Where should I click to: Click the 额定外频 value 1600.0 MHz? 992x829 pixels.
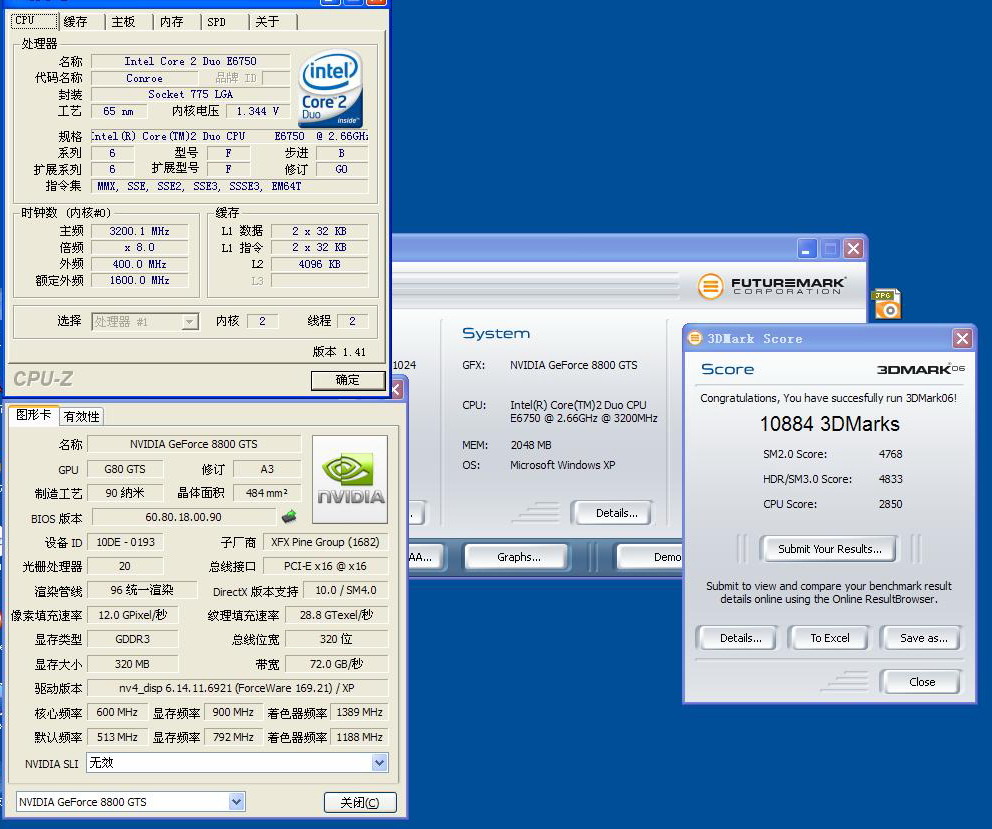coord(139,280)
